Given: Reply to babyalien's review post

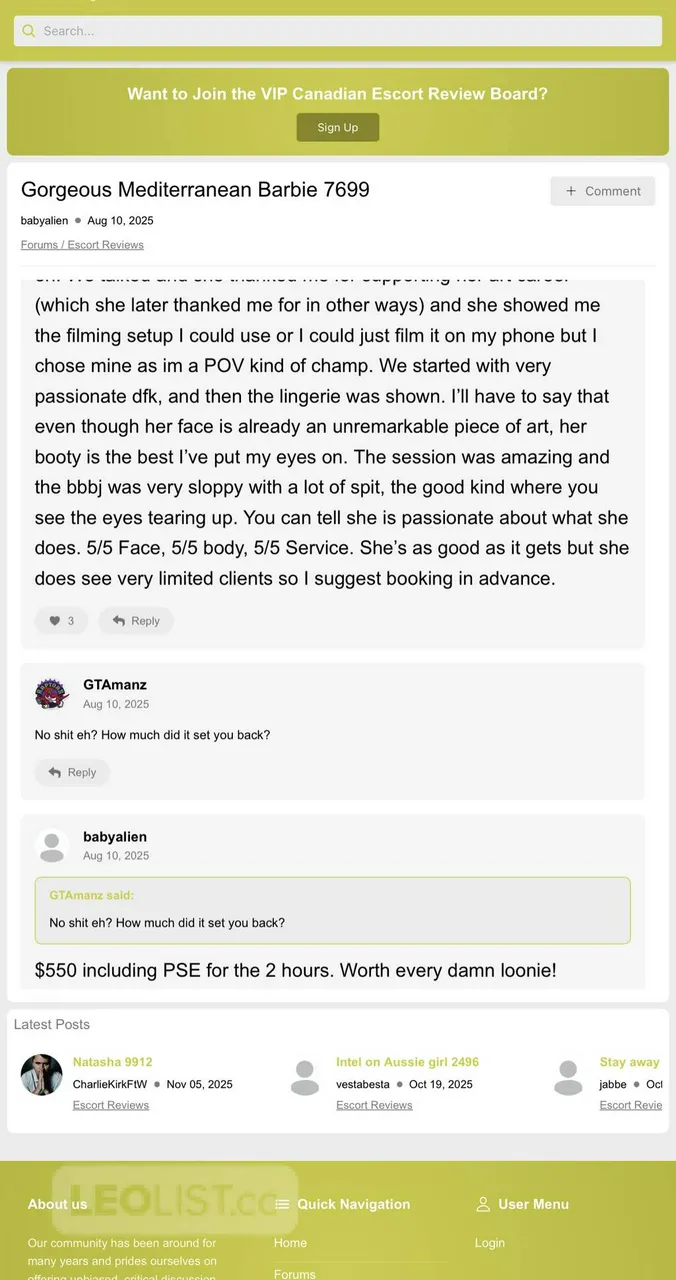Looking at the screenshot, I should (x=136, y=621).
